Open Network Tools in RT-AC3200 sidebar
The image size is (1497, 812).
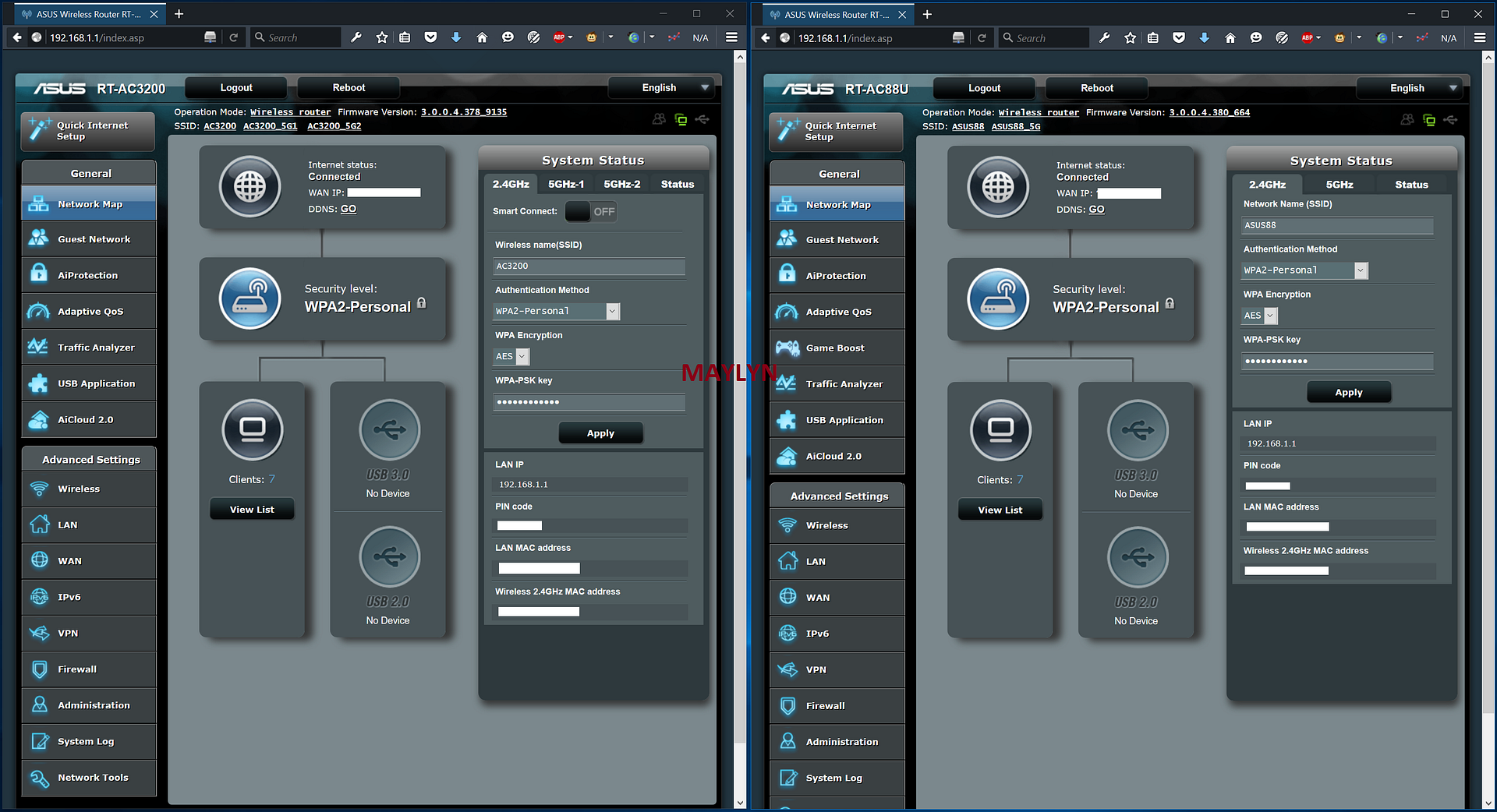89,778
